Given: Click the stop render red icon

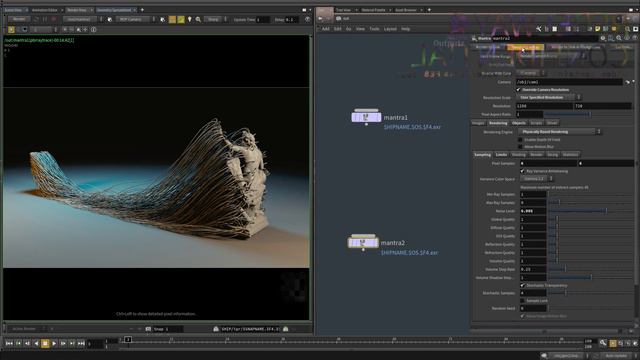Looking at the screenshot, I should pos(53,19).
